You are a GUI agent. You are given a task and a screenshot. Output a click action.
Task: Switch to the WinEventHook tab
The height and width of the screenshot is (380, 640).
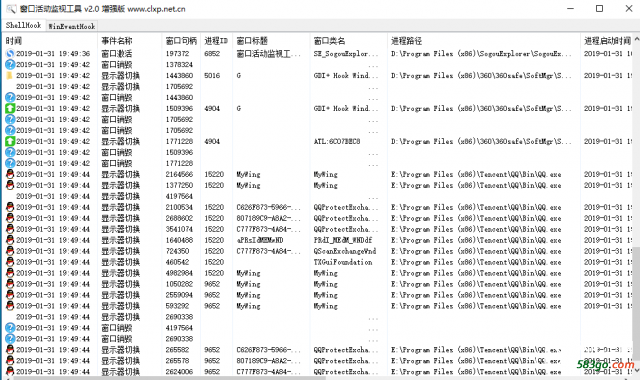[x=72, y=26]
